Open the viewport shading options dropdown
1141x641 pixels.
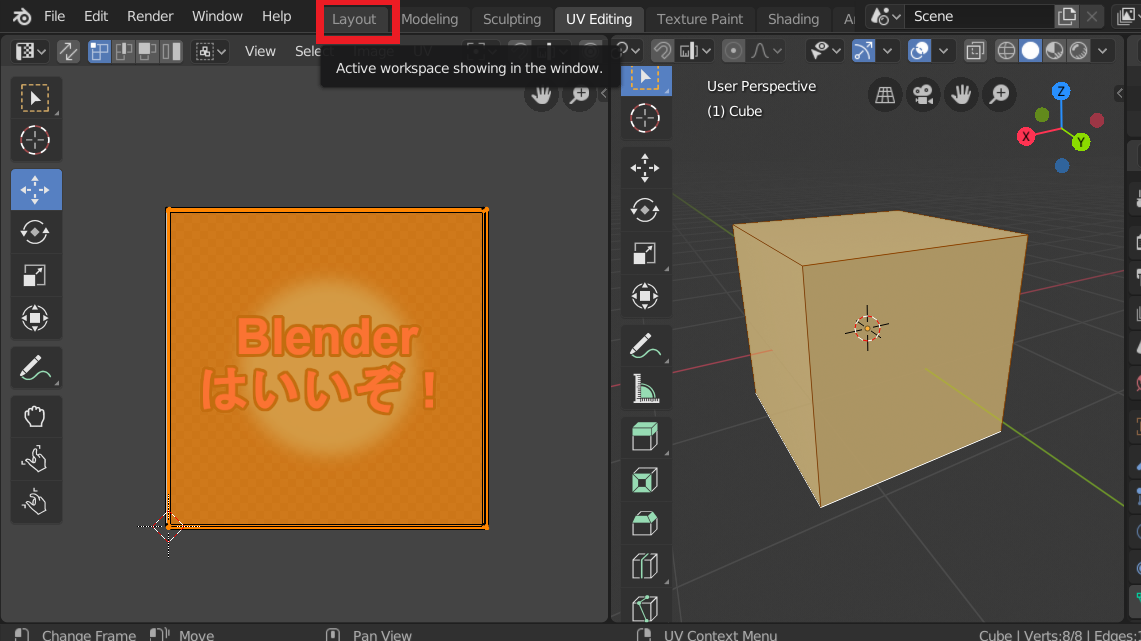point(1102,51)
